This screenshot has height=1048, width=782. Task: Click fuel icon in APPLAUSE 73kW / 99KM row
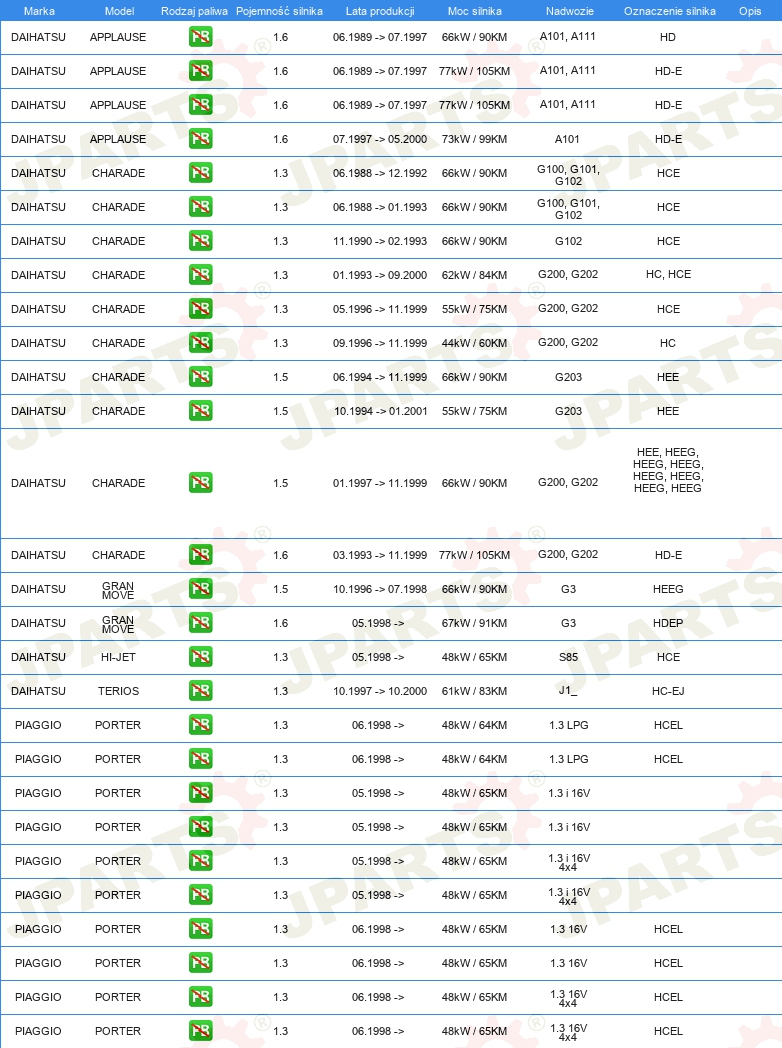click(201, 139)
